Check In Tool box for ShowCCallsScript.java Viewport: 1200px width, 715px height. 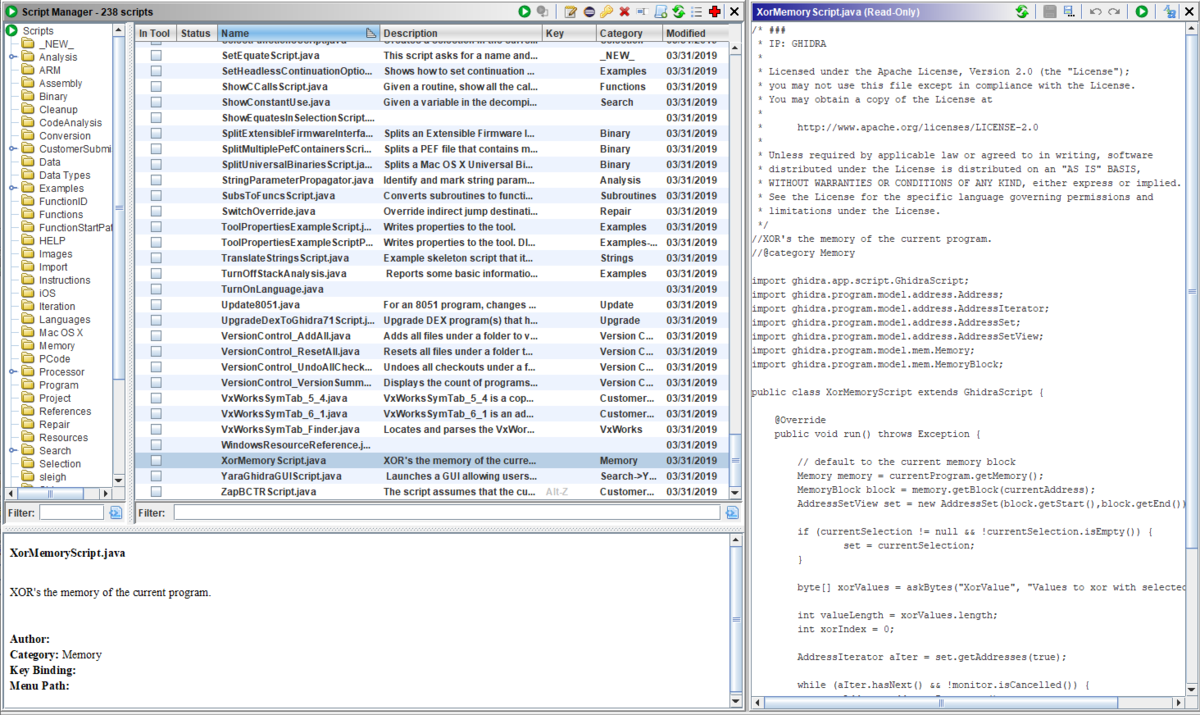[156, 87]
